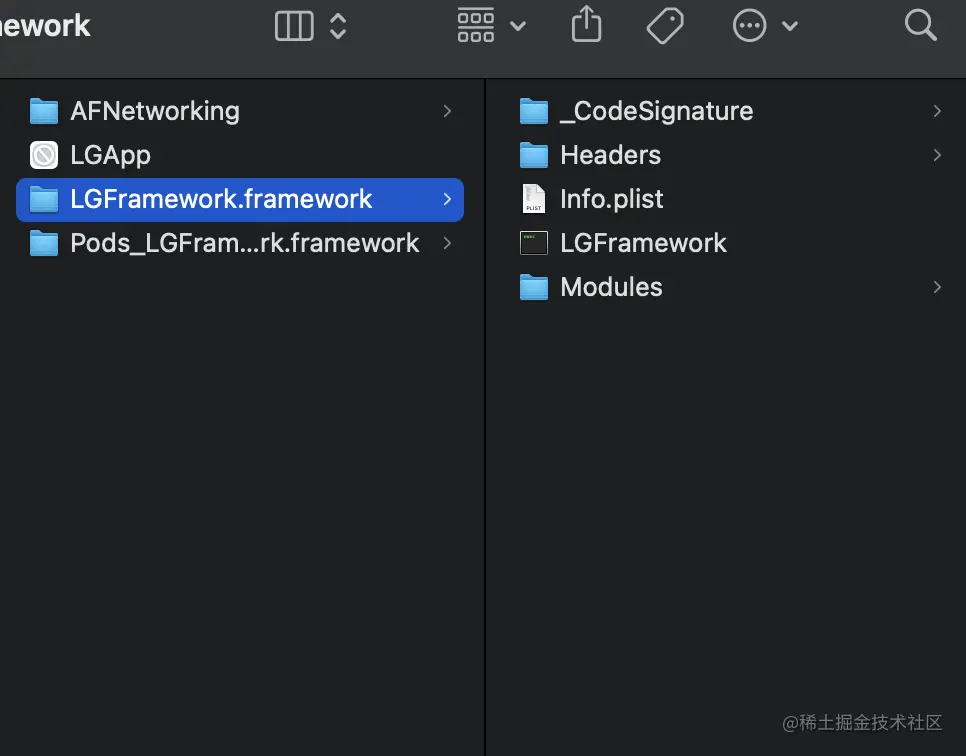Expand the Modules folder chevron

(937, 287)
